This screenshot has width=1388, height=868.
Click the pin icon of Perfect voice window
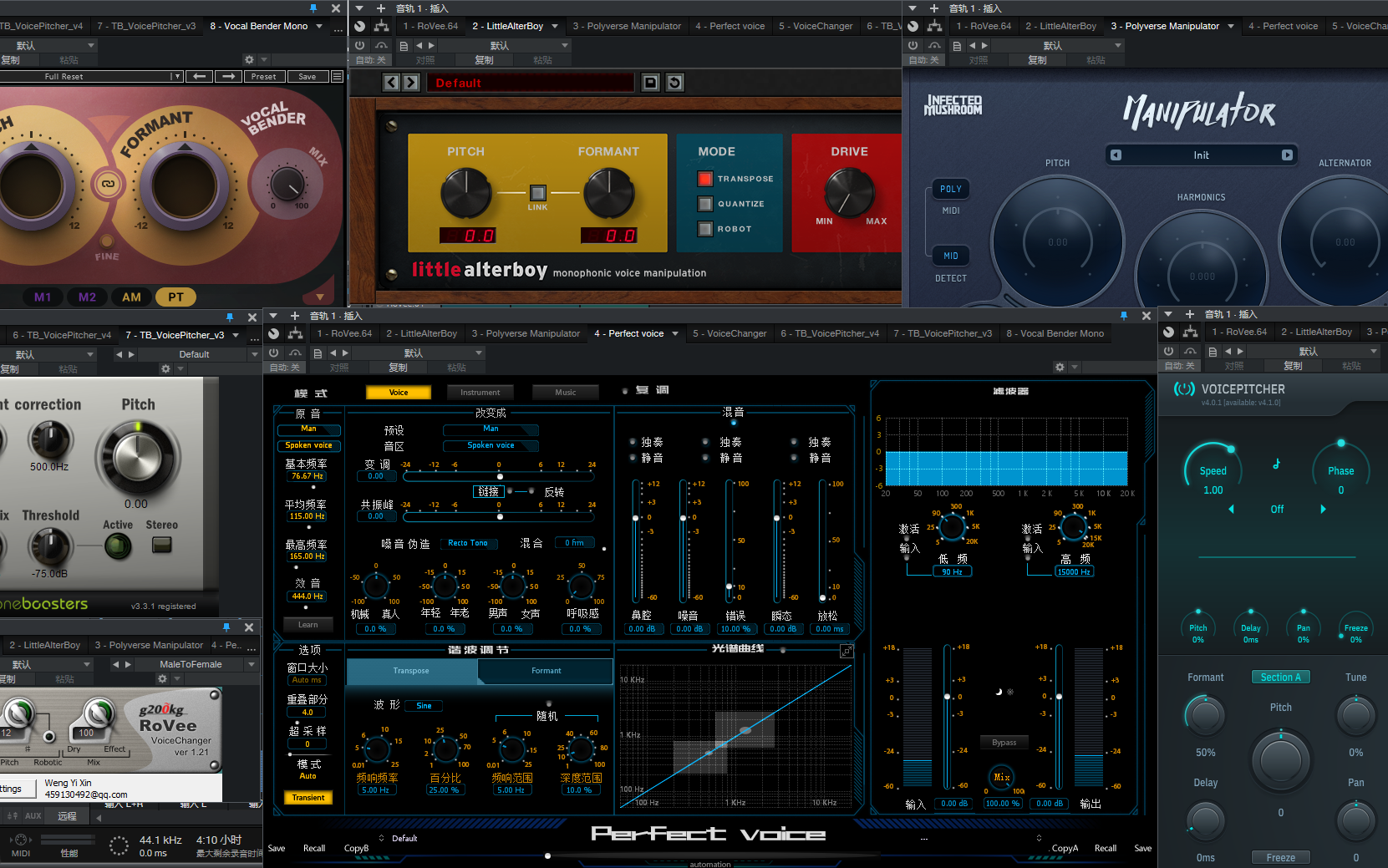pyautogui.click(x=1123, y=316)
